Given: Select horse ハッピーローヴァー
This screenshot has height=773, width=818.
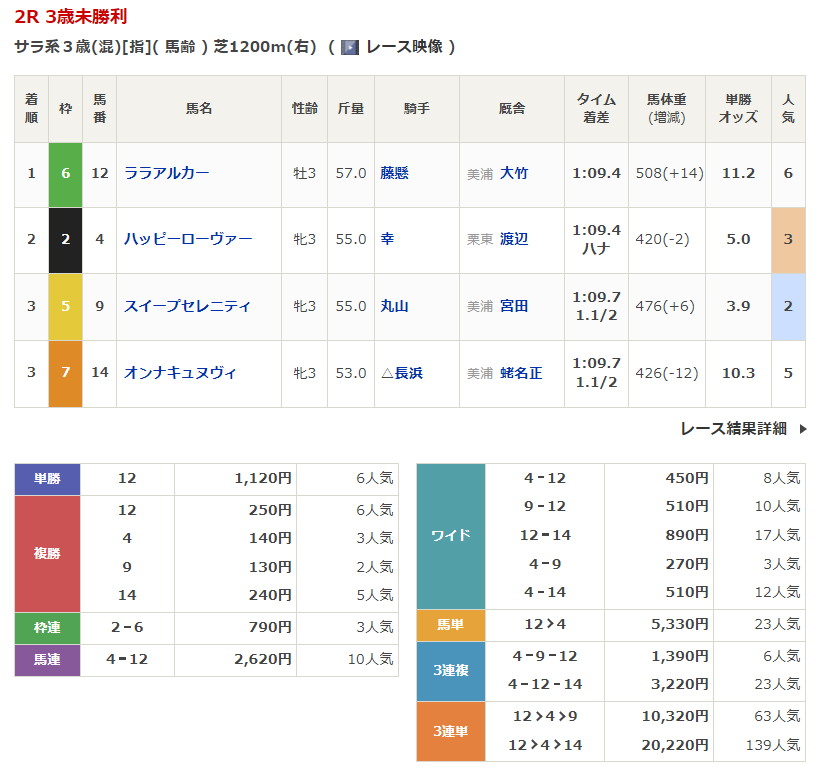Looking at the screenshot, I should click(x=188, y=239).
